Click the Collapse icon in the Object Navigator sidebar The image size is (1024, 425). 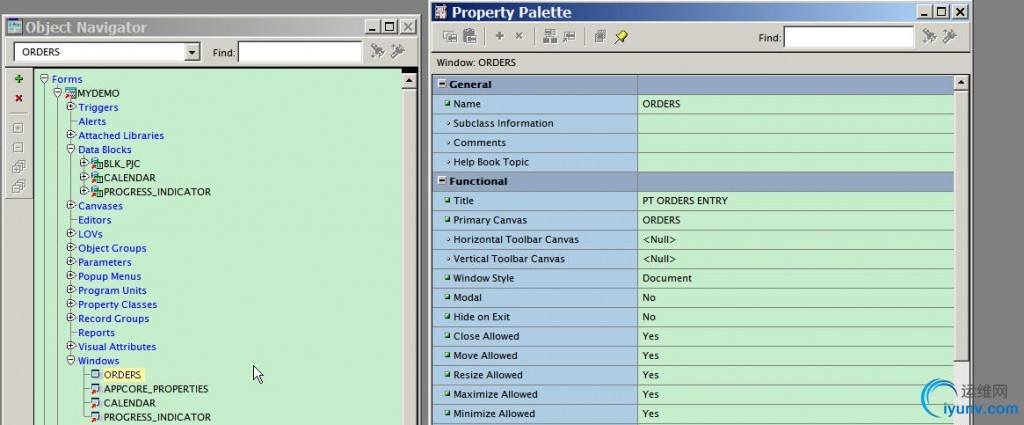pos(19,148)
